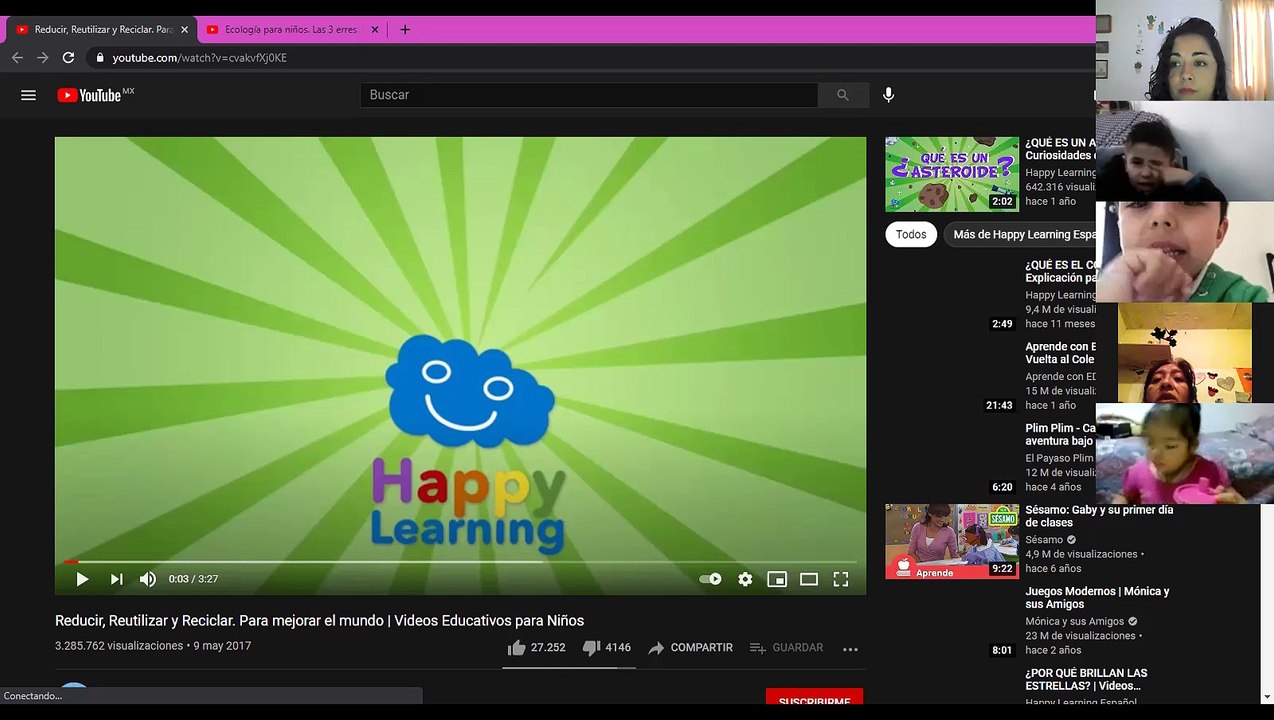Screen dimensions: 1274x720
Task: Focus the Buscar search field
Action: click(x=588, y=95)
